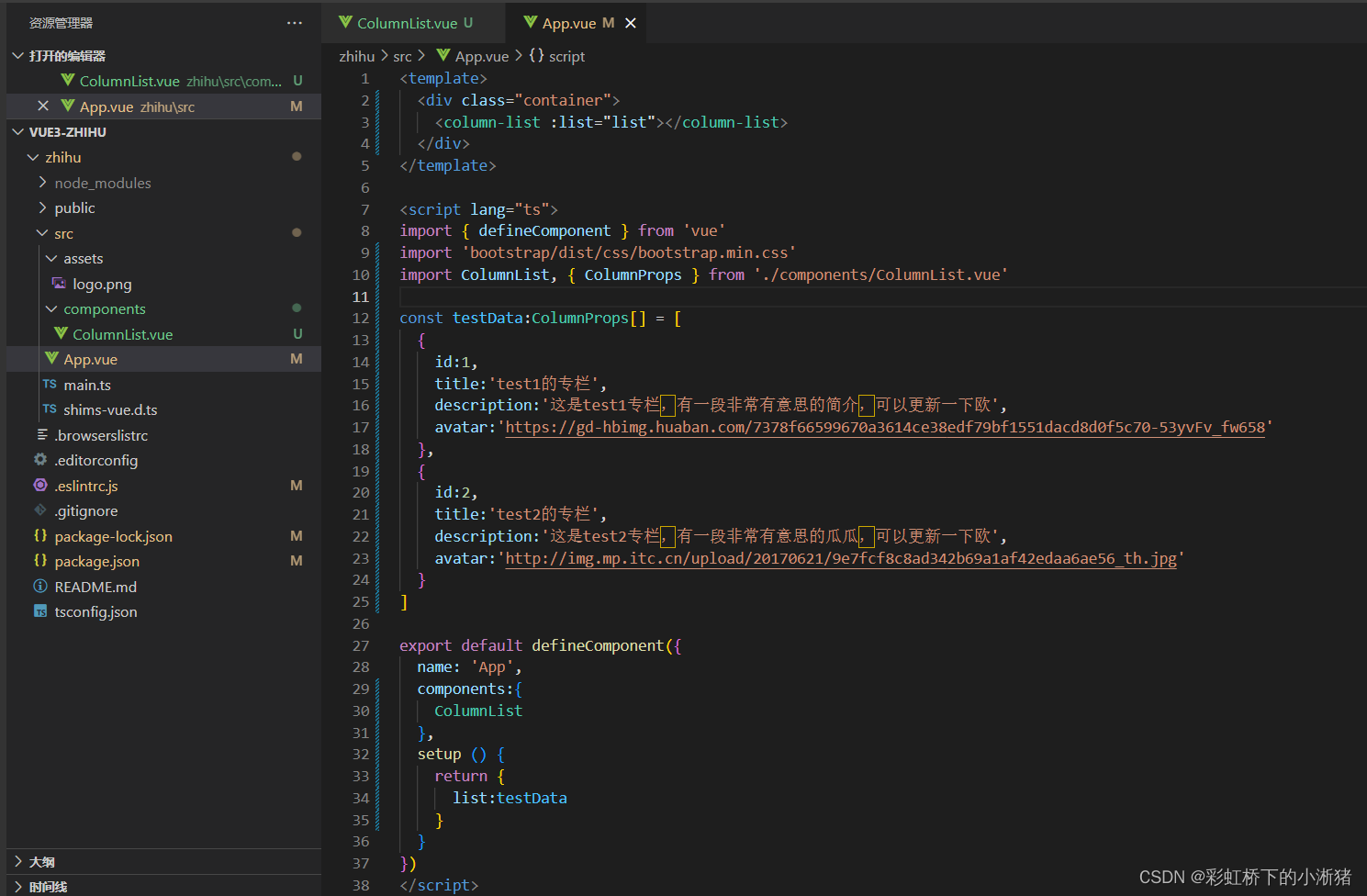Click the .browserslistrc file icon
Image resolution: width=1367 pixels, height=896 pixels.
pyautogui.click(x=42, y=434)
